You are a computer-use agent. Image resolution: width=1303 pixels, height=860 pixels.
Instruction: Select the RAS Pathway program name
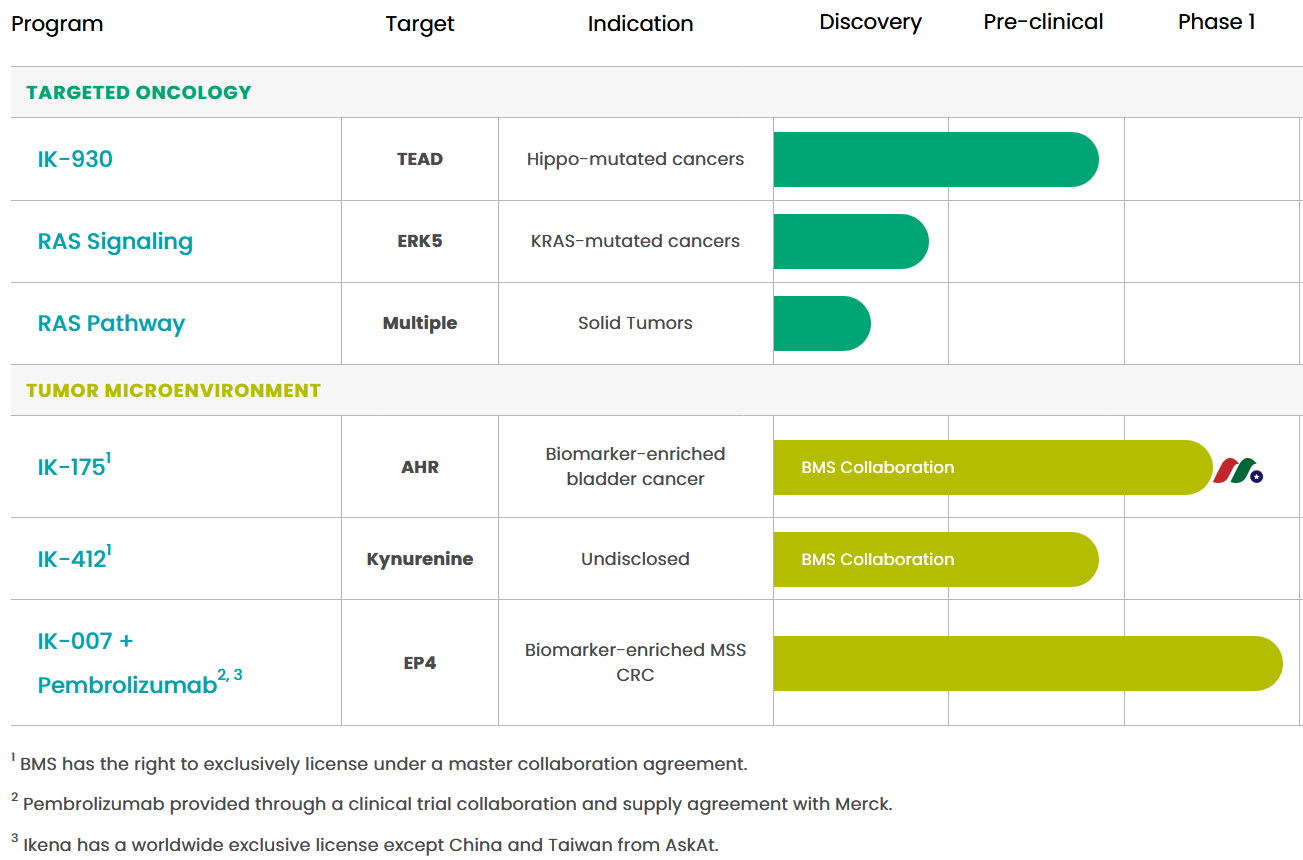[111, 323]
